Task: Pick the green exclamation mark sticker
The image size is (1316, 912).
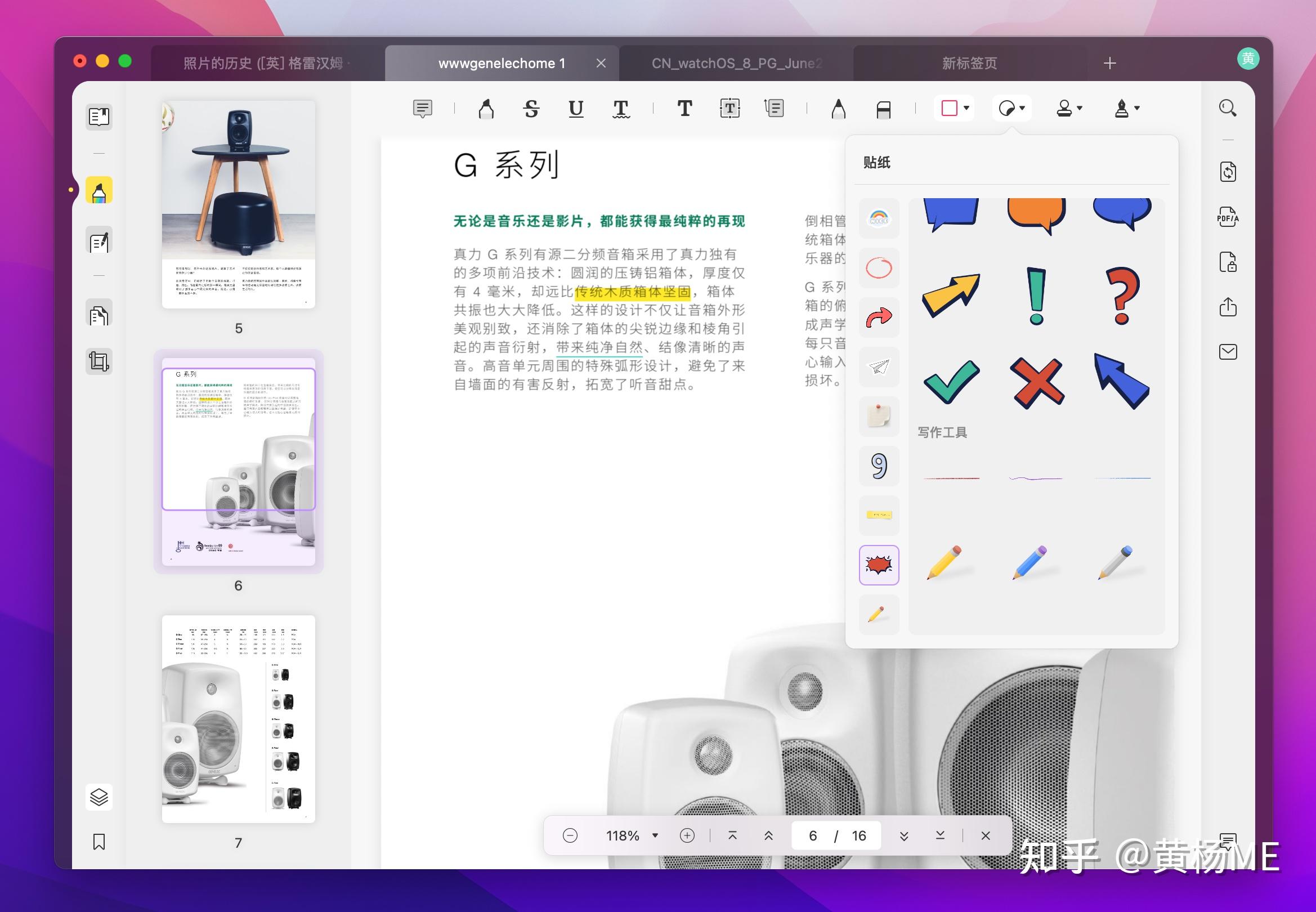Action: click(1036, 296)
